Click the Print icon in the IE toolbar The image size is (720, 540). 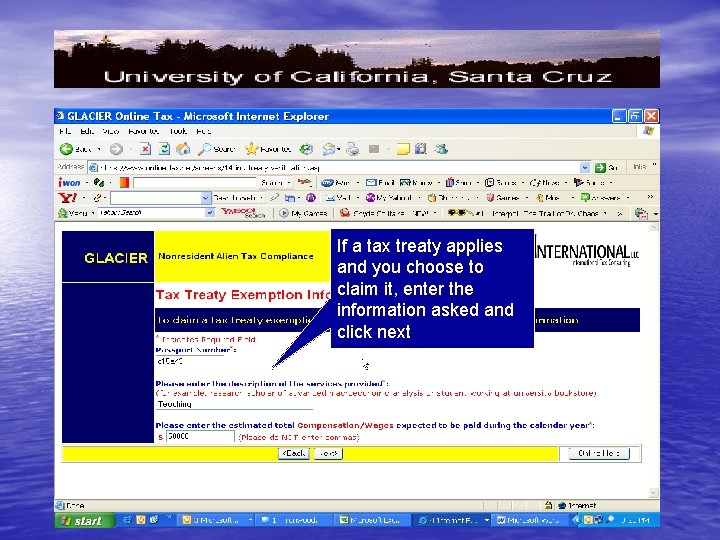tap(353, 149)
